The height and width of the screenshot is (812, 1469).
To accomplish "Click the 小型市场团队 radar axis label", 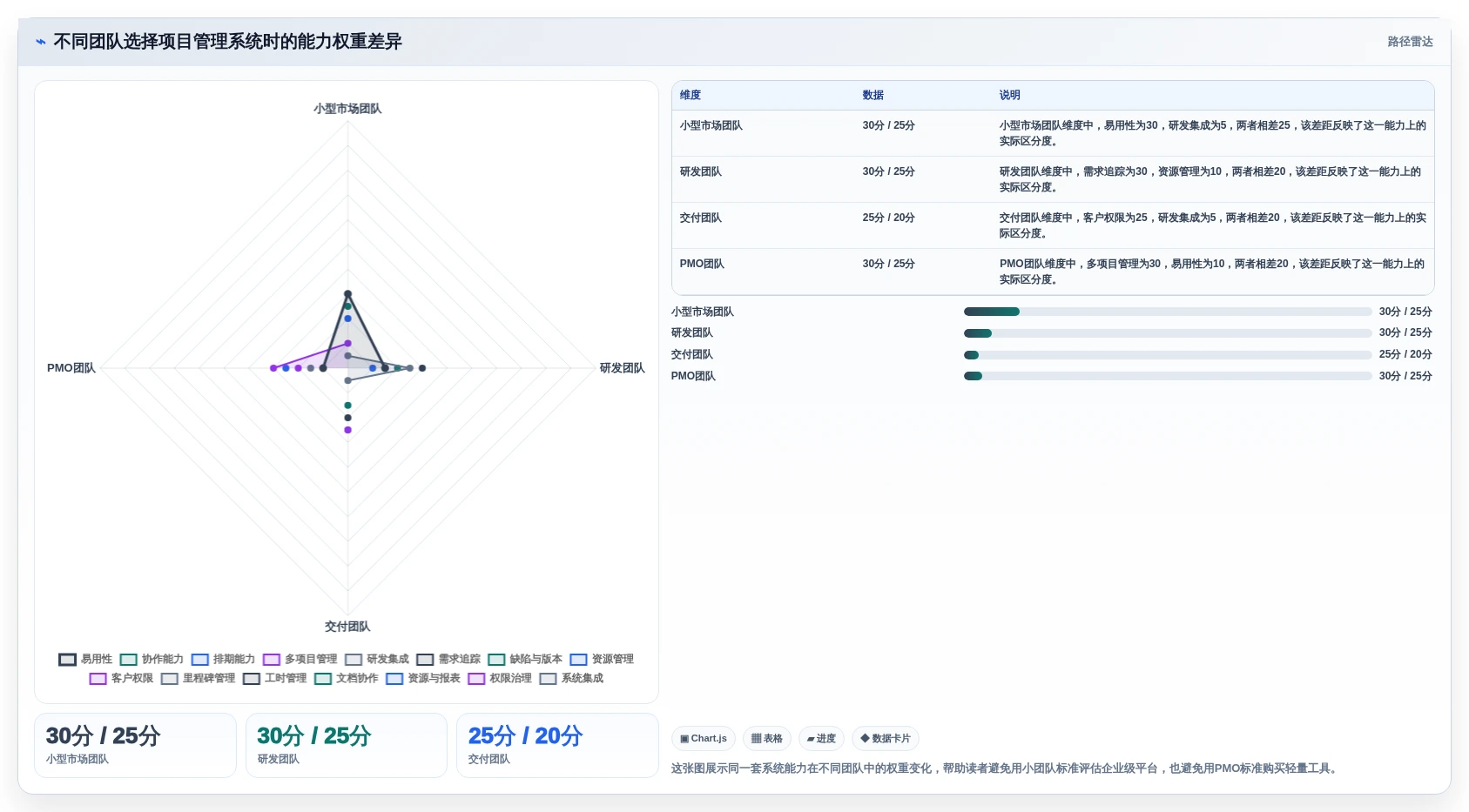I will pyautogui.click(x=347, y=109).
